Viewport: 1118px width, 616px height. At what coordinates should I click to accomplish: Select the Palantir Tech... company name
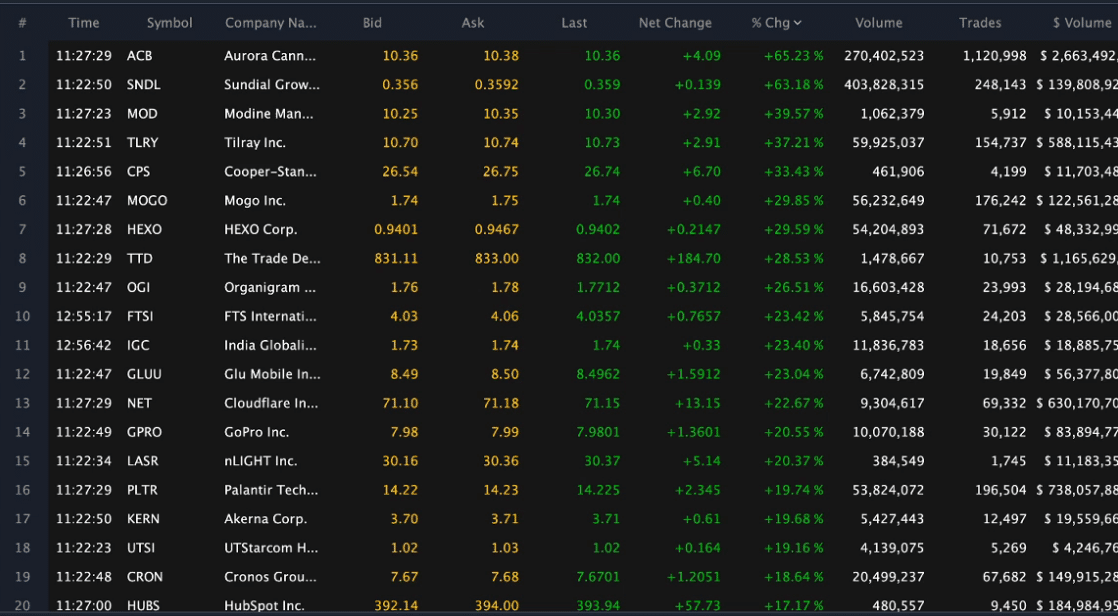[271, 491]
